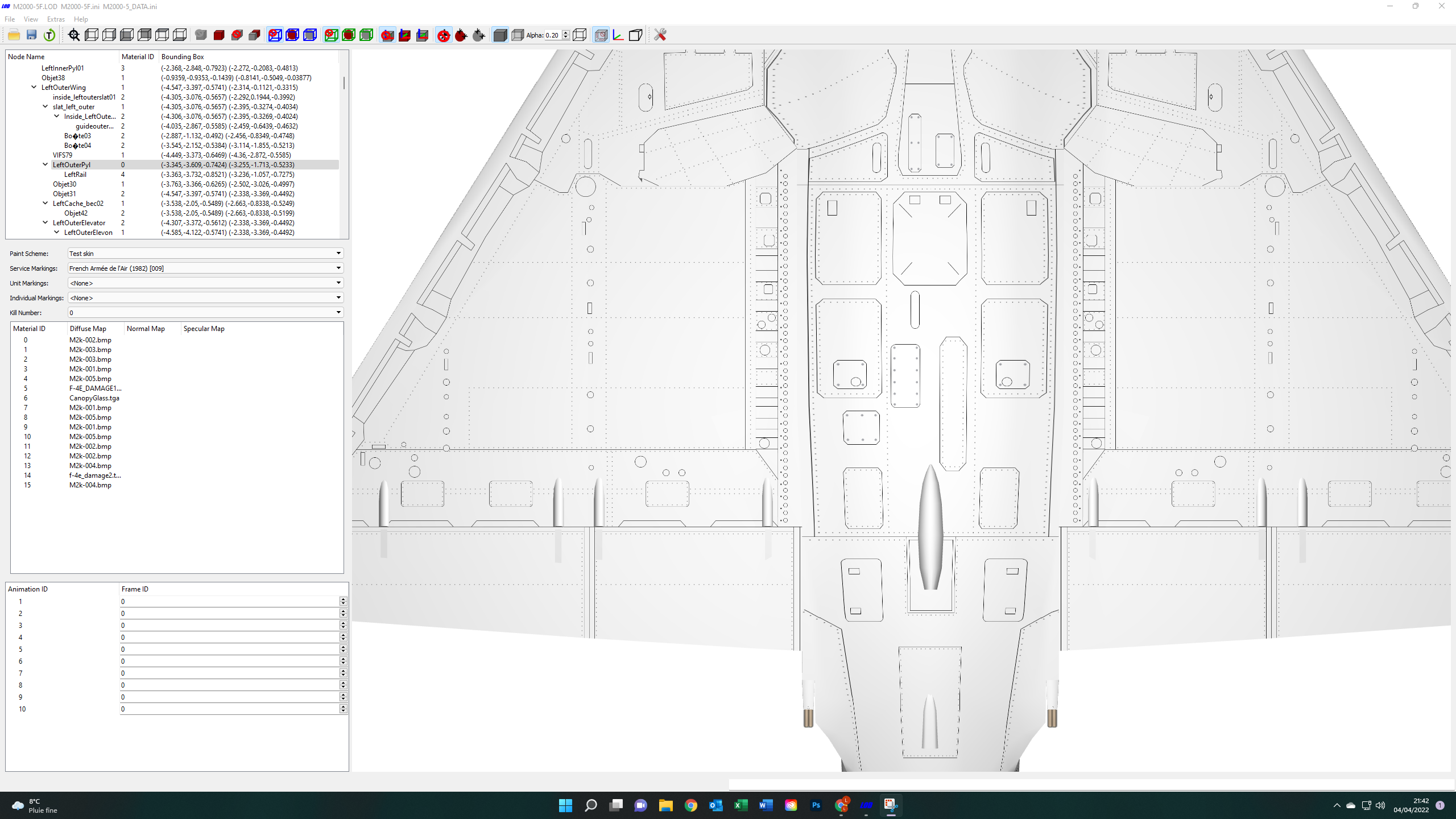Open the Paint Scheme dropdown

(x=205, y=253)
